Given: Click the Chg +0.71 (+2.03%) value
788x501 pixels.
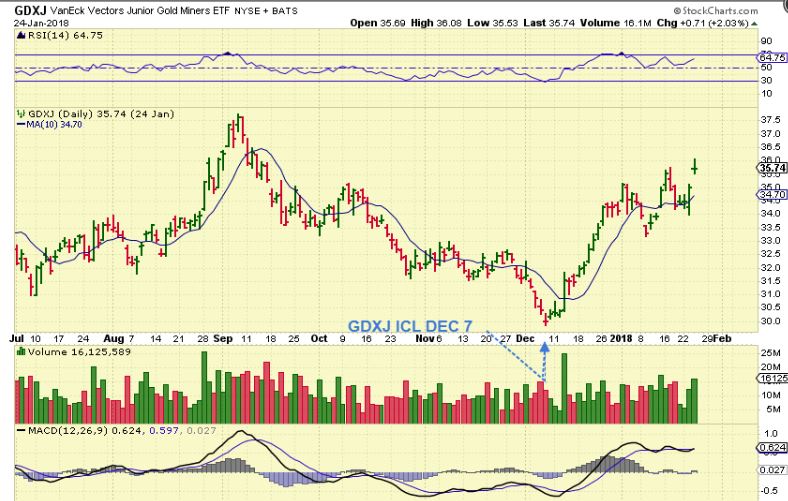Looking at the screenshot, I should tap(703, 23).
